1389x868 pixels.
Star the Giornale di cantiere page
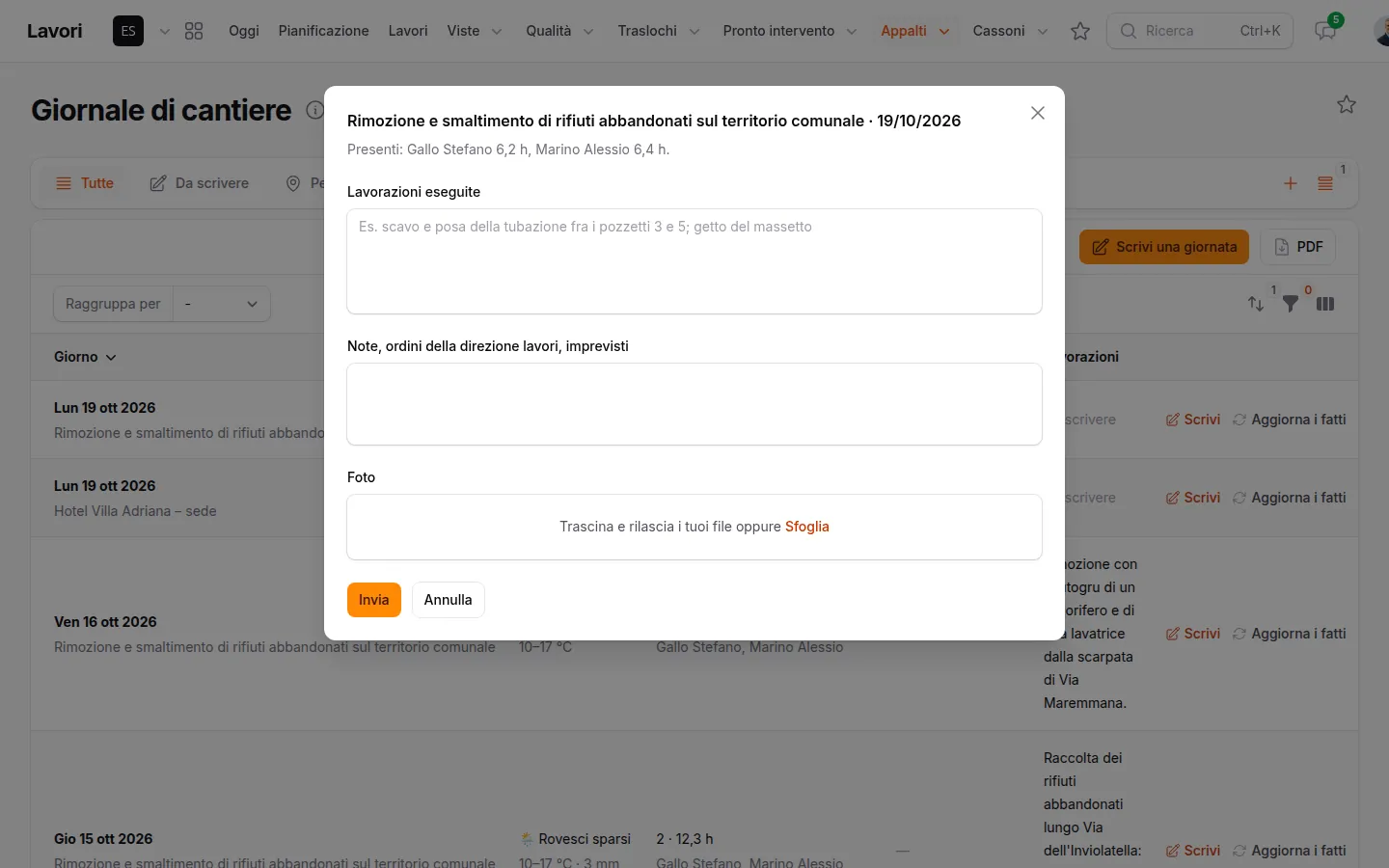pos(1347,104)
